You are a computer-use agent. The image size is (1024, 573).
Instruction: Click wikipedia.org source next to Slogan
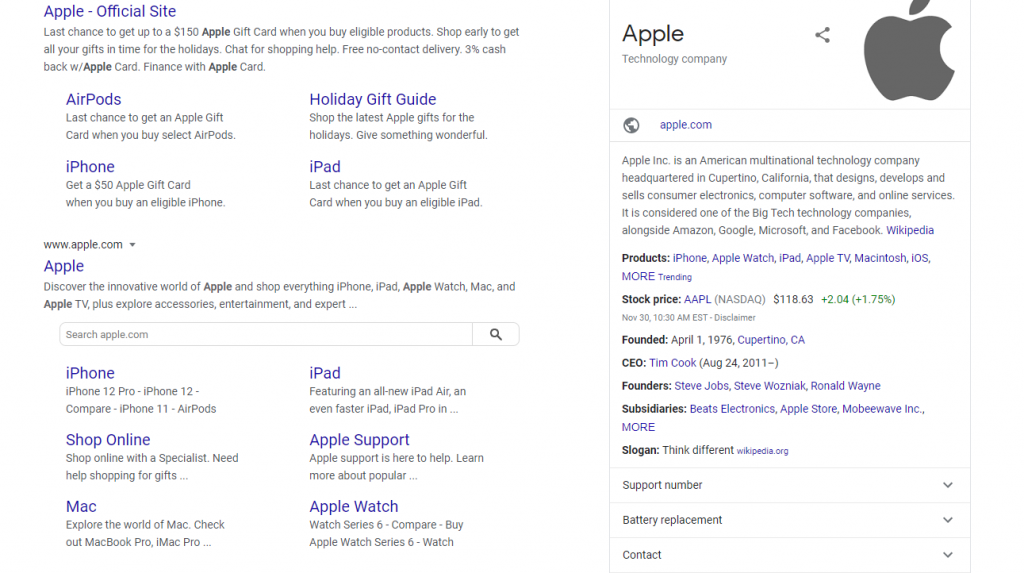click(762, 451)
